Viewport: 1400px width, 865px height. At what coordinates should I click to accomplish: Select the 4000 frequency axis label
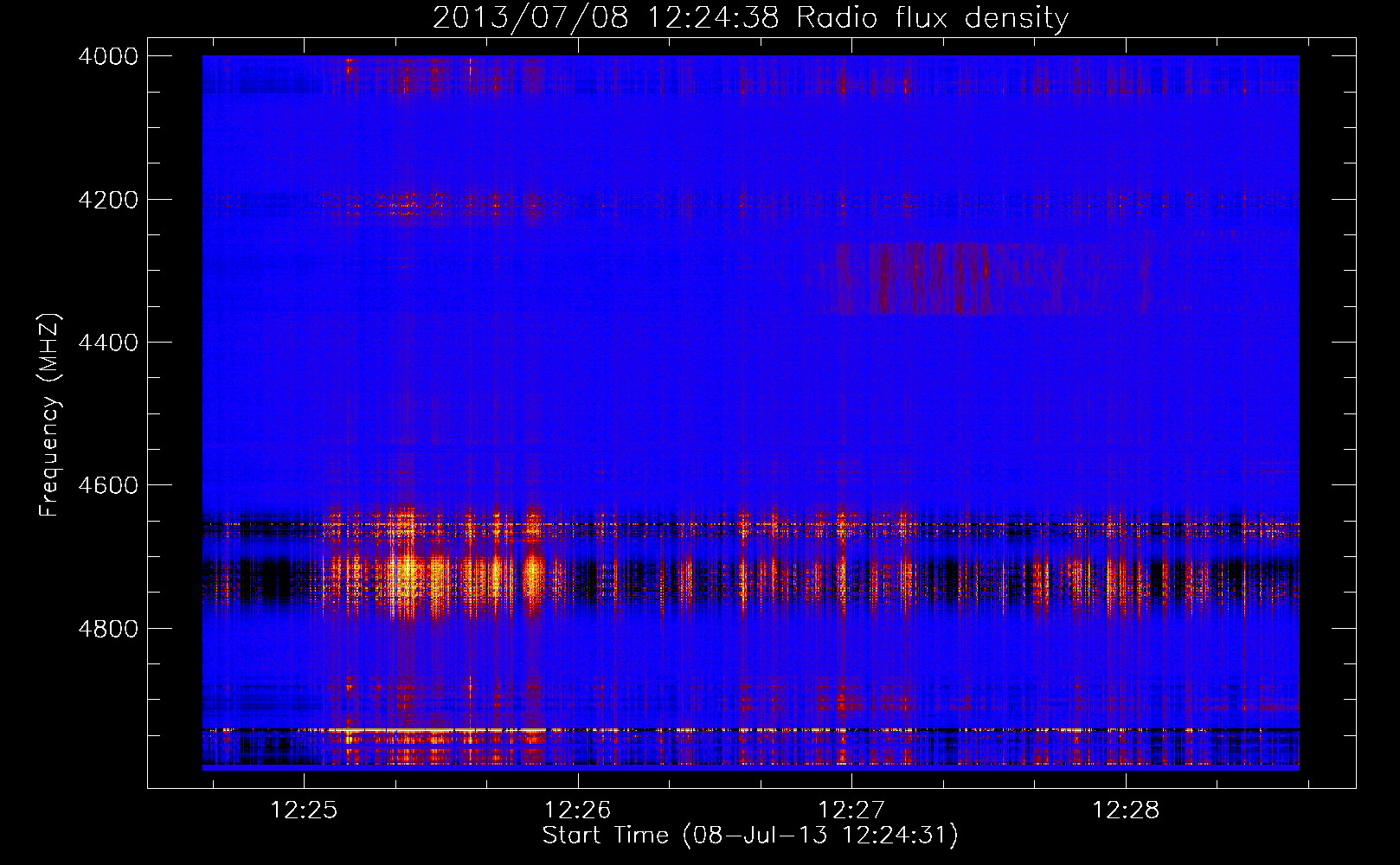tap(108, 56)
